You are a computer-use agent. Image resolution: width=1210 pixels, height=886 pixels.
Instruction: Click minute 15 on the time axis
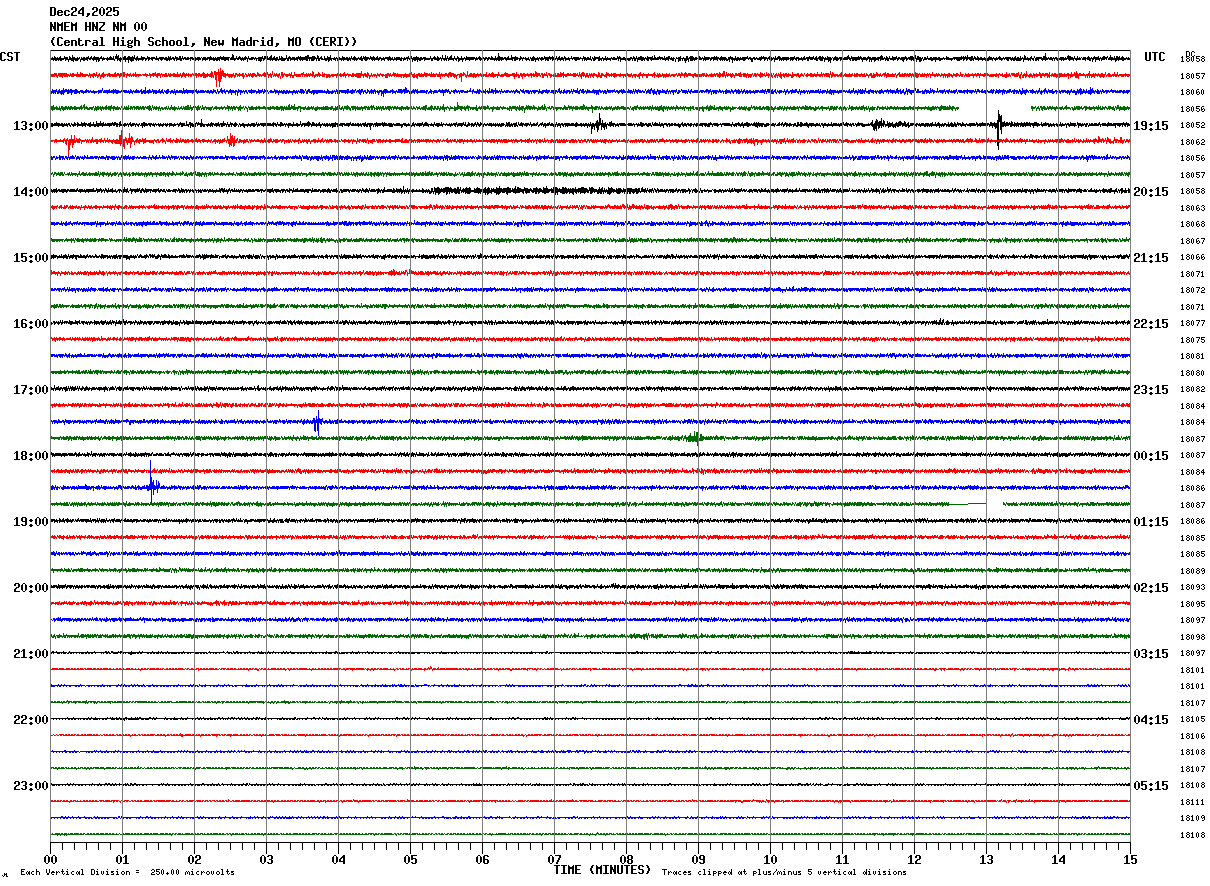(1130, 859)
